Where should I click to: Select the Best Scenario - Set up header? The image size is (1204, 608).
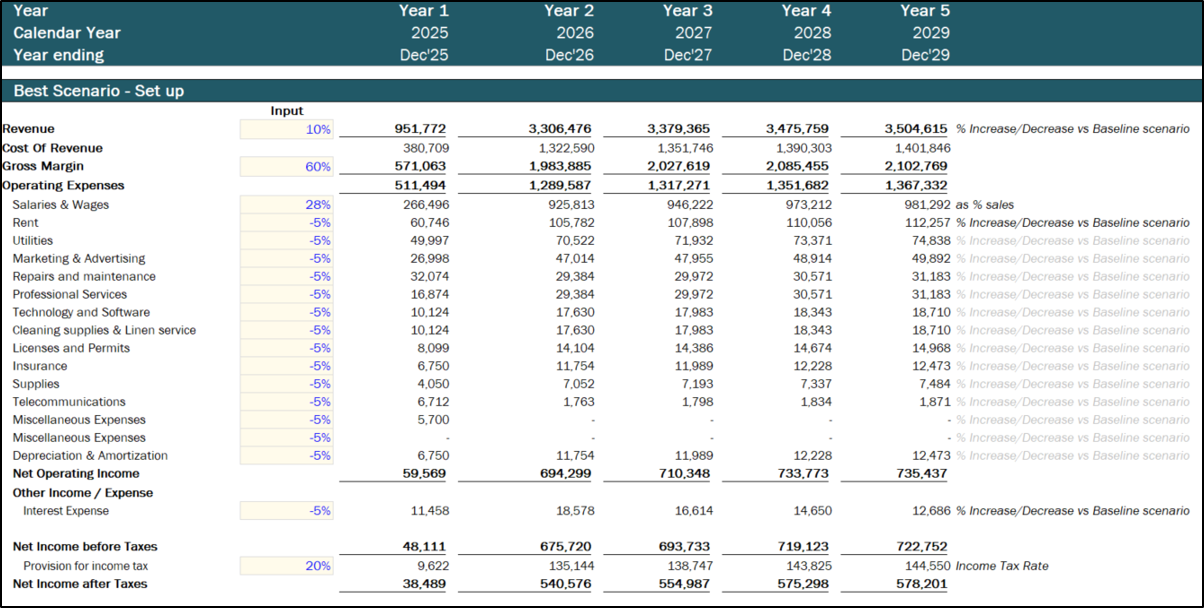pyautogui.click(x=98, y=91)
